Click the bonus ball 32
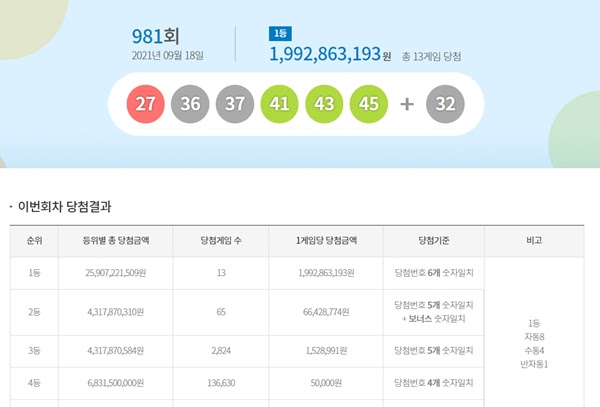 point(445,104)
